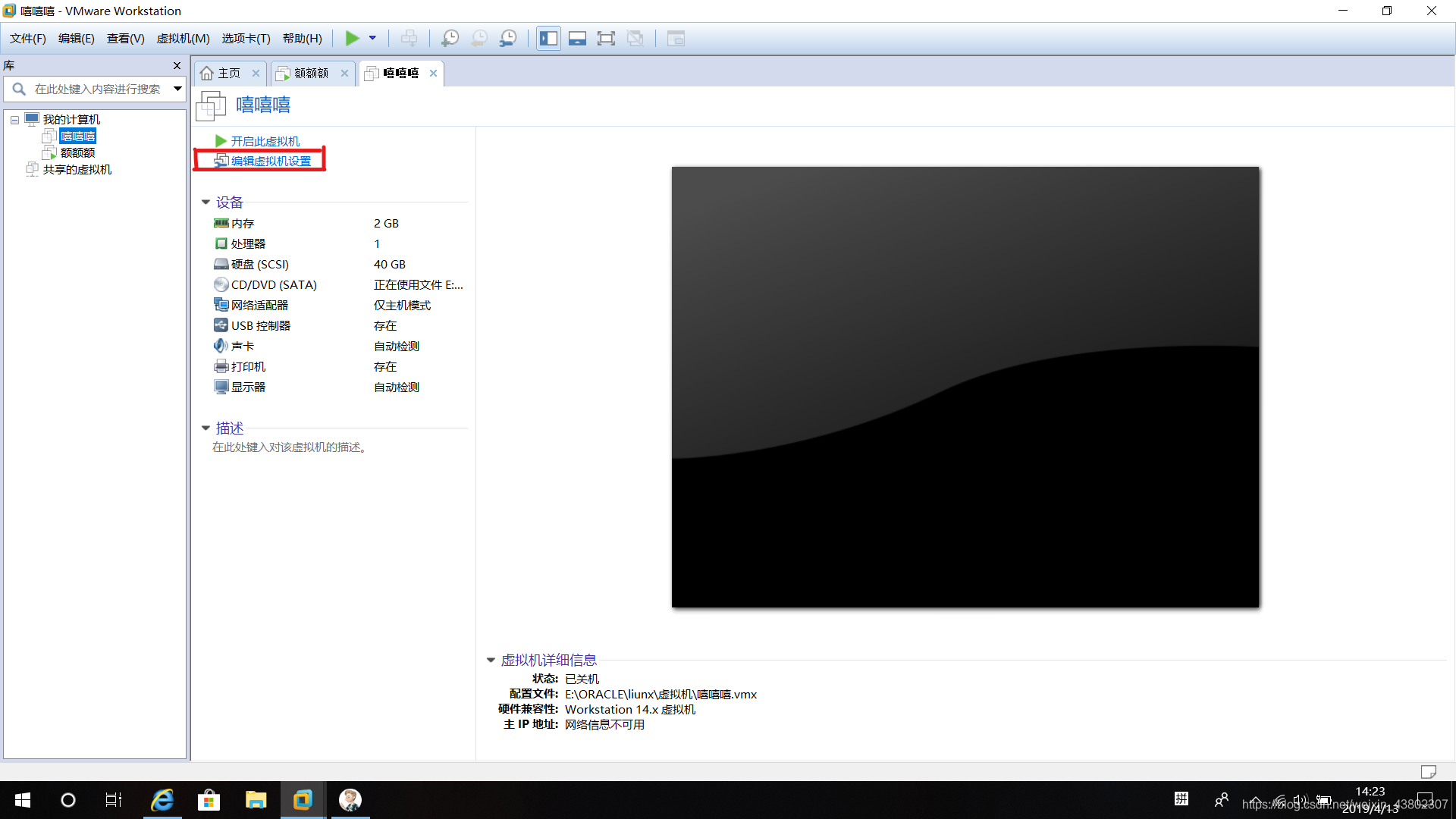Open the 帮助(H) menu

coord(303,39)
